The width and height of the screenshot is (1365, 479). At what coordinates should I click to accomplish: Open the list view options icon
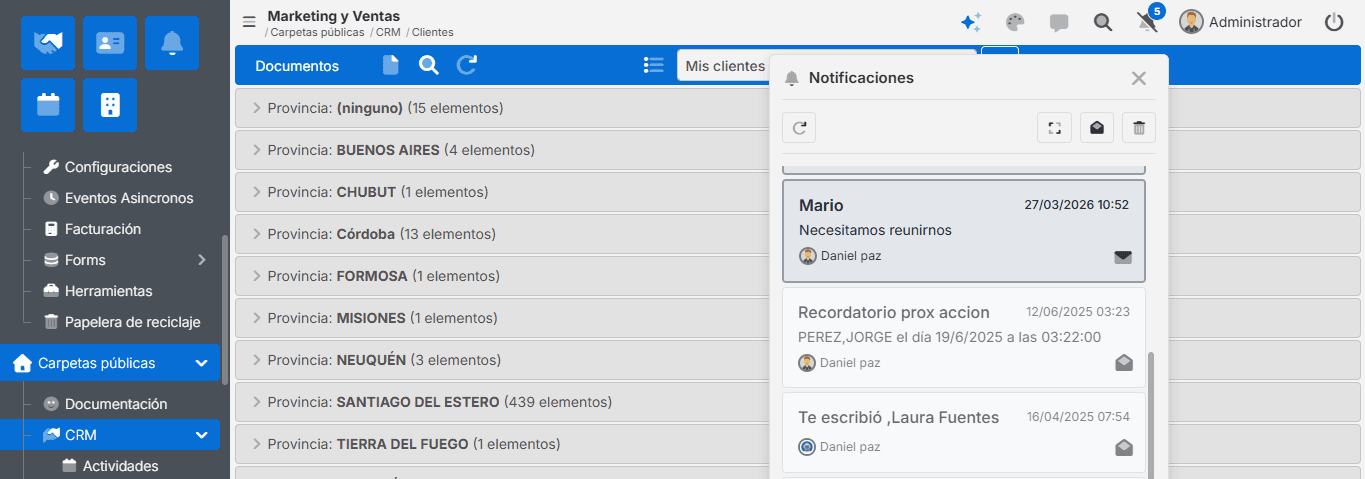654,66
